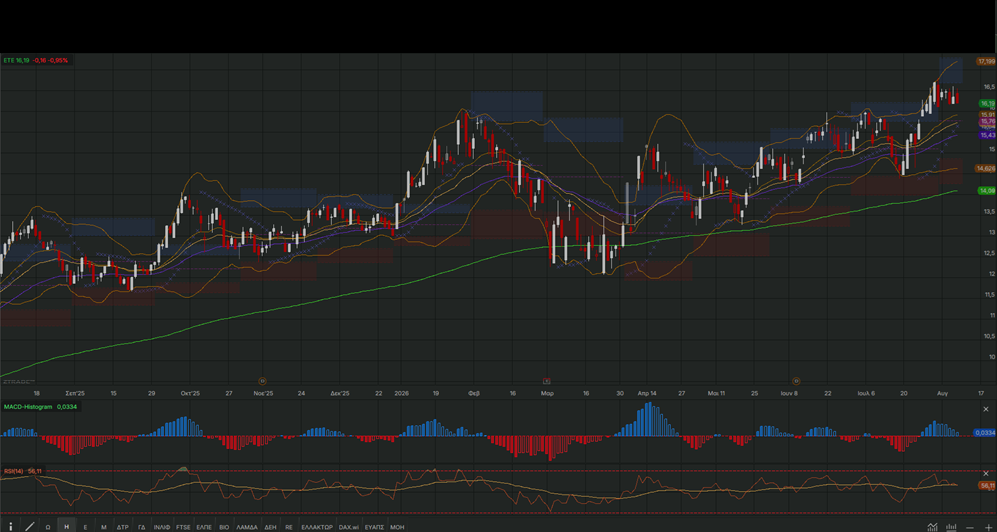Switch to the ΒΙΟ symbol
997x532 pixels.
(x=224, y=527)
